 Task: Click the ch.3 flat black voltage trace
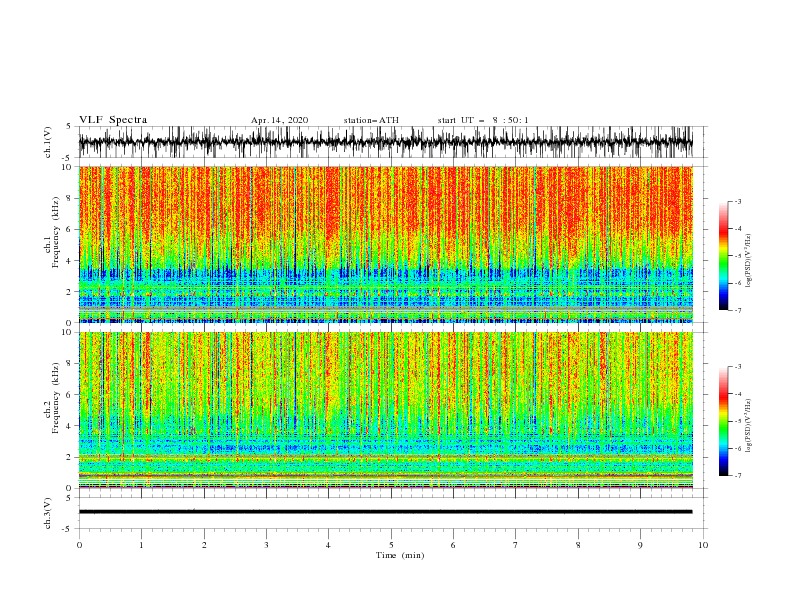point(386,512)
